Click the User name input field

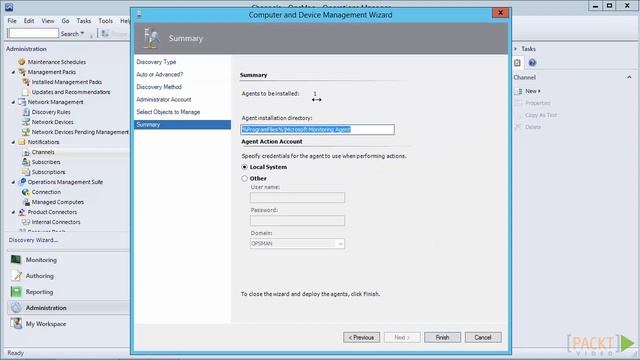[x=297, y=198]
